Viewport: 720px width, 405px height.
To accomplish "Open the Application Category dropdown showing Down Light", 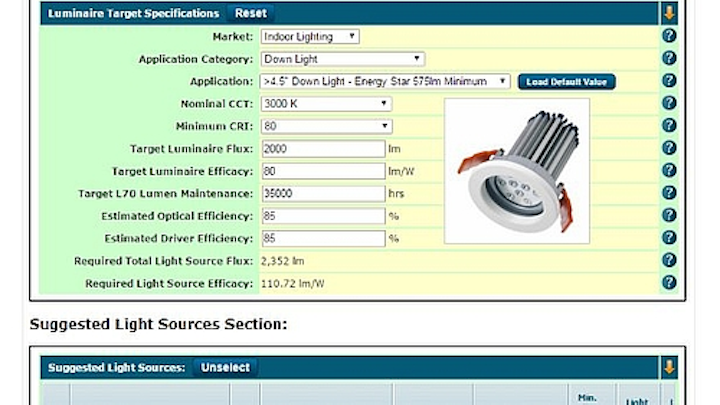I will pyautogui.click(x=343, y=59).
